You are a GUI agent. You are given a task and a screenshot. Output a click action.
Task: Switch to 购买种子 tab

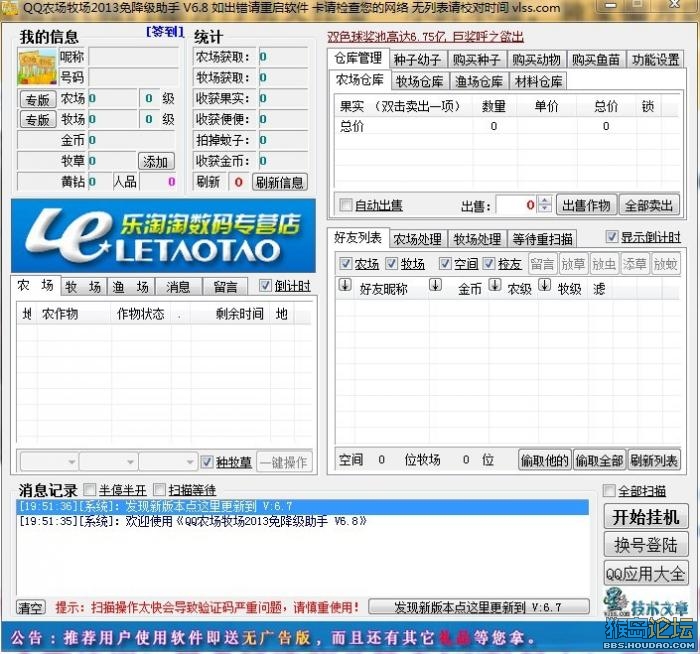476,59
